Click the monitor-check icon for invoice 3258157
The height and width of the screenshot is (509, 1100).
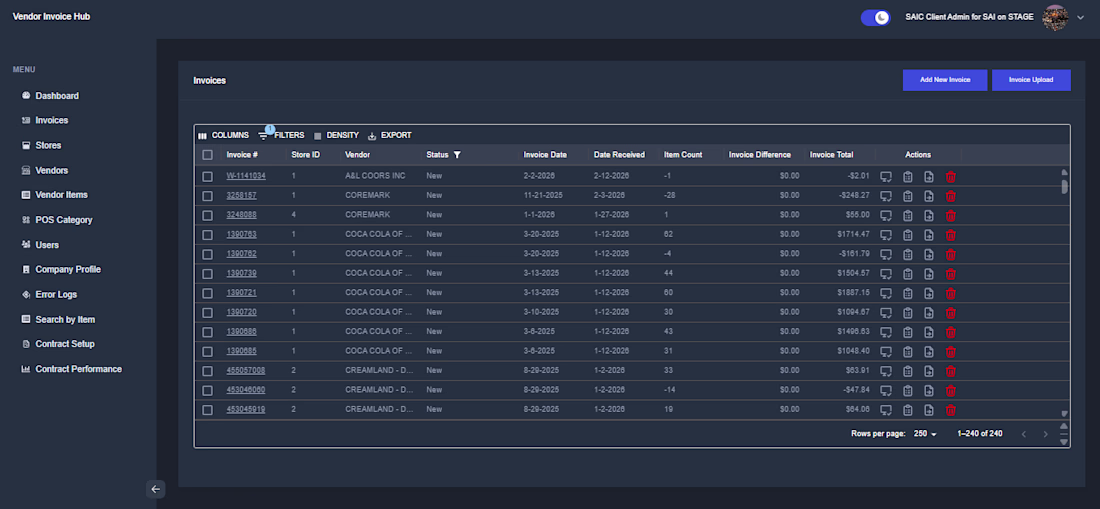click(x=886, y=196)
